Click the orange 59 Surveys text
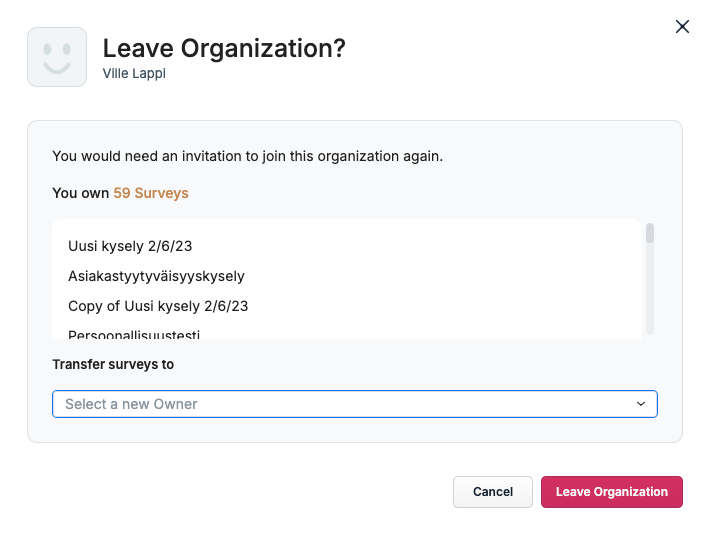This screenshot has height=534, width=710. point(151,193)
